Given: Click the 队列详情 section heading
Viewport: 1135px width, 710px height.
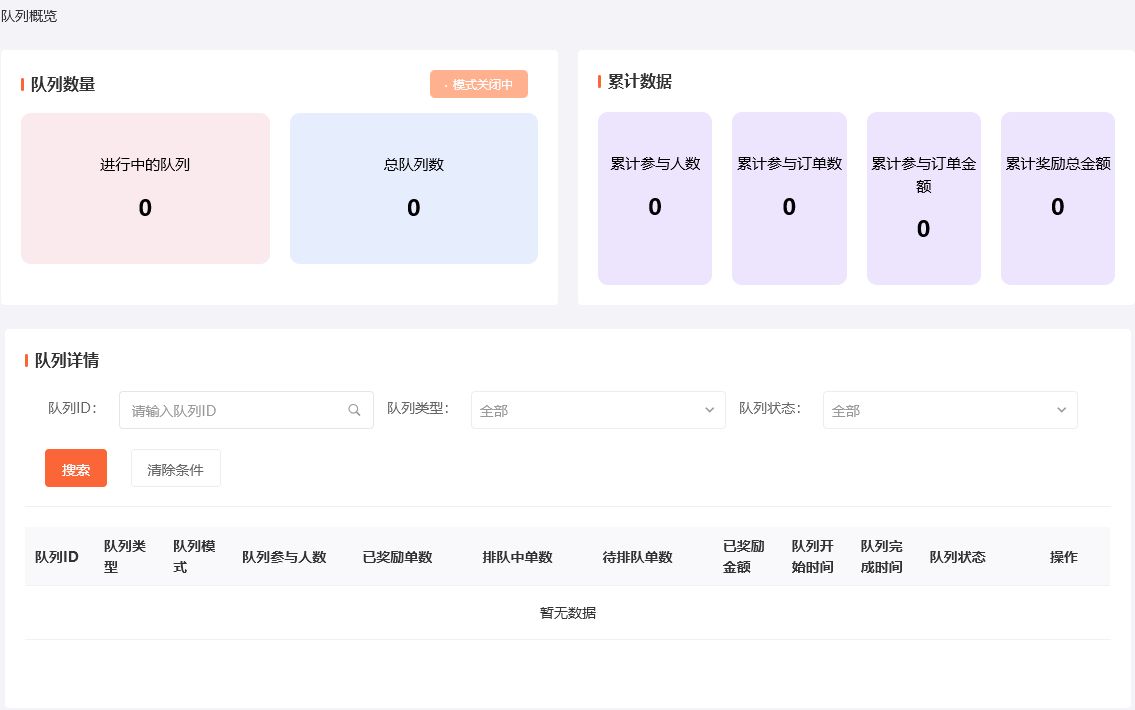Looking at the screenshot, I should [67, 360].
